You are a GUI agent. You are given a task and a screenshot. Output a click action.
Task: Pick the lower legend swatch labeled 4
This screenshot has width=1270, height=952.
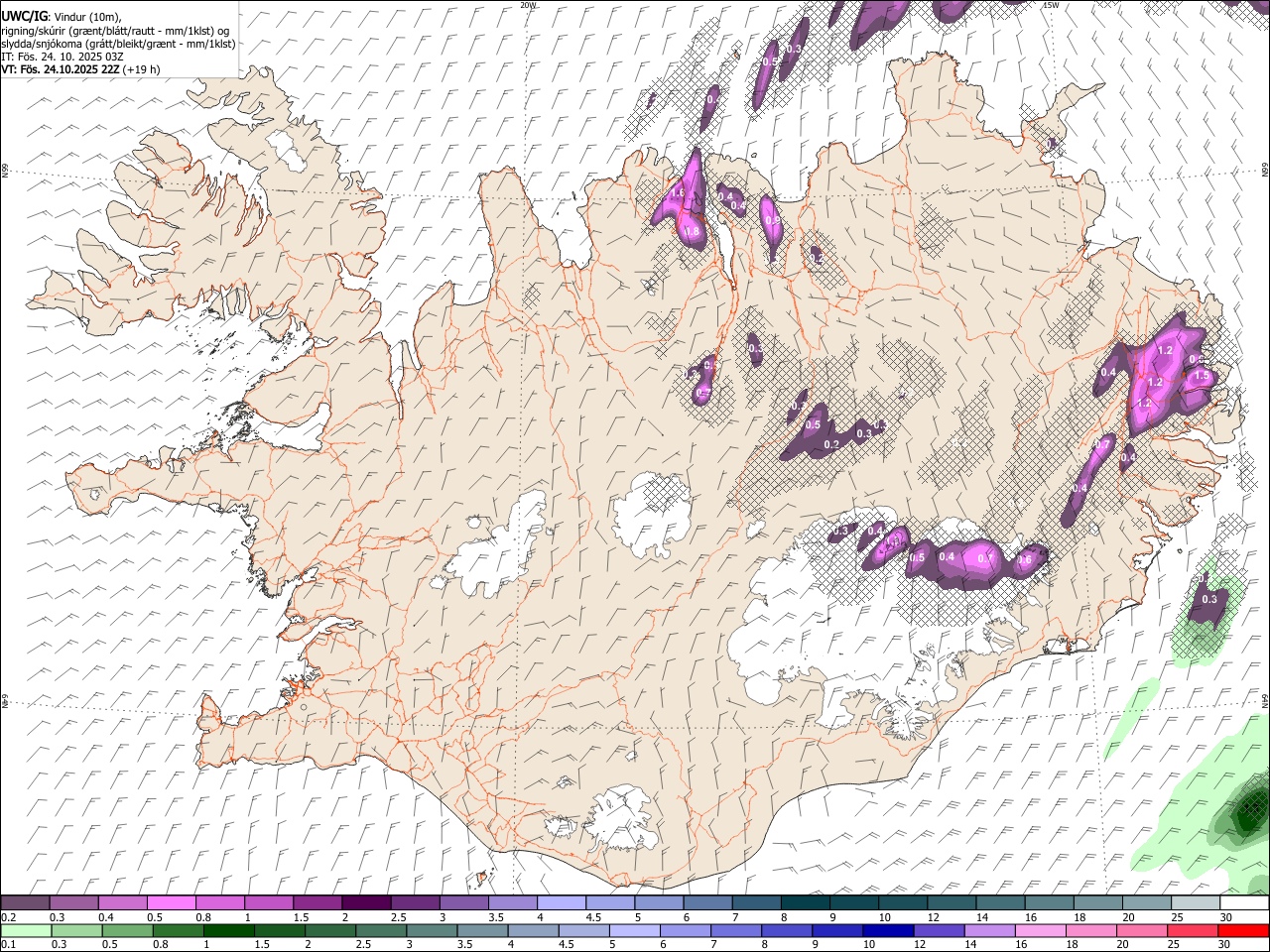[534, 931]
